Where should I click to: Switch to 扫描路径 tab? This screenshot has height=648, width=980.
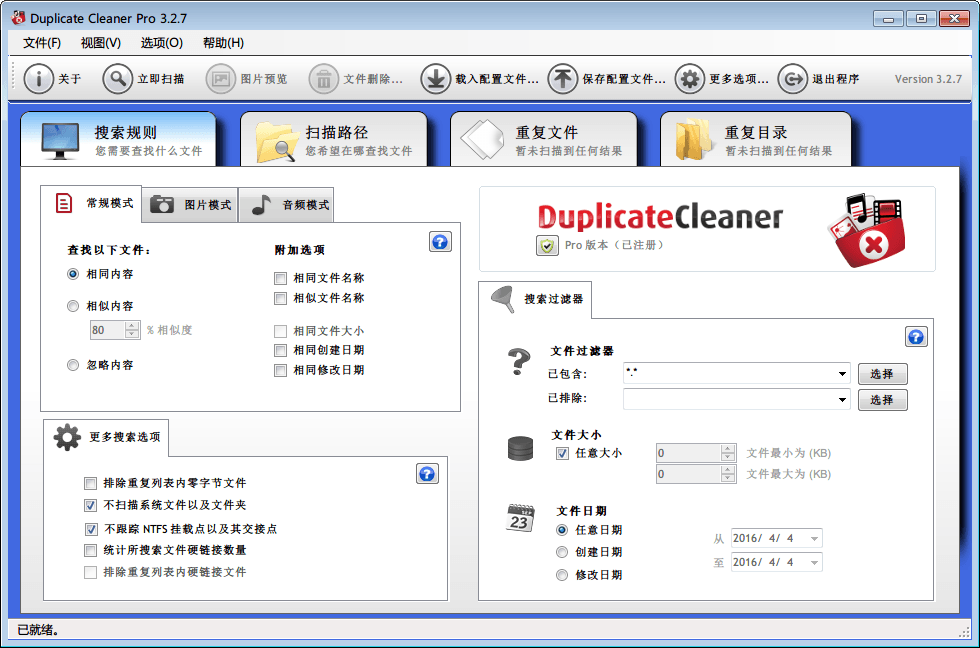tap(334, 139)
